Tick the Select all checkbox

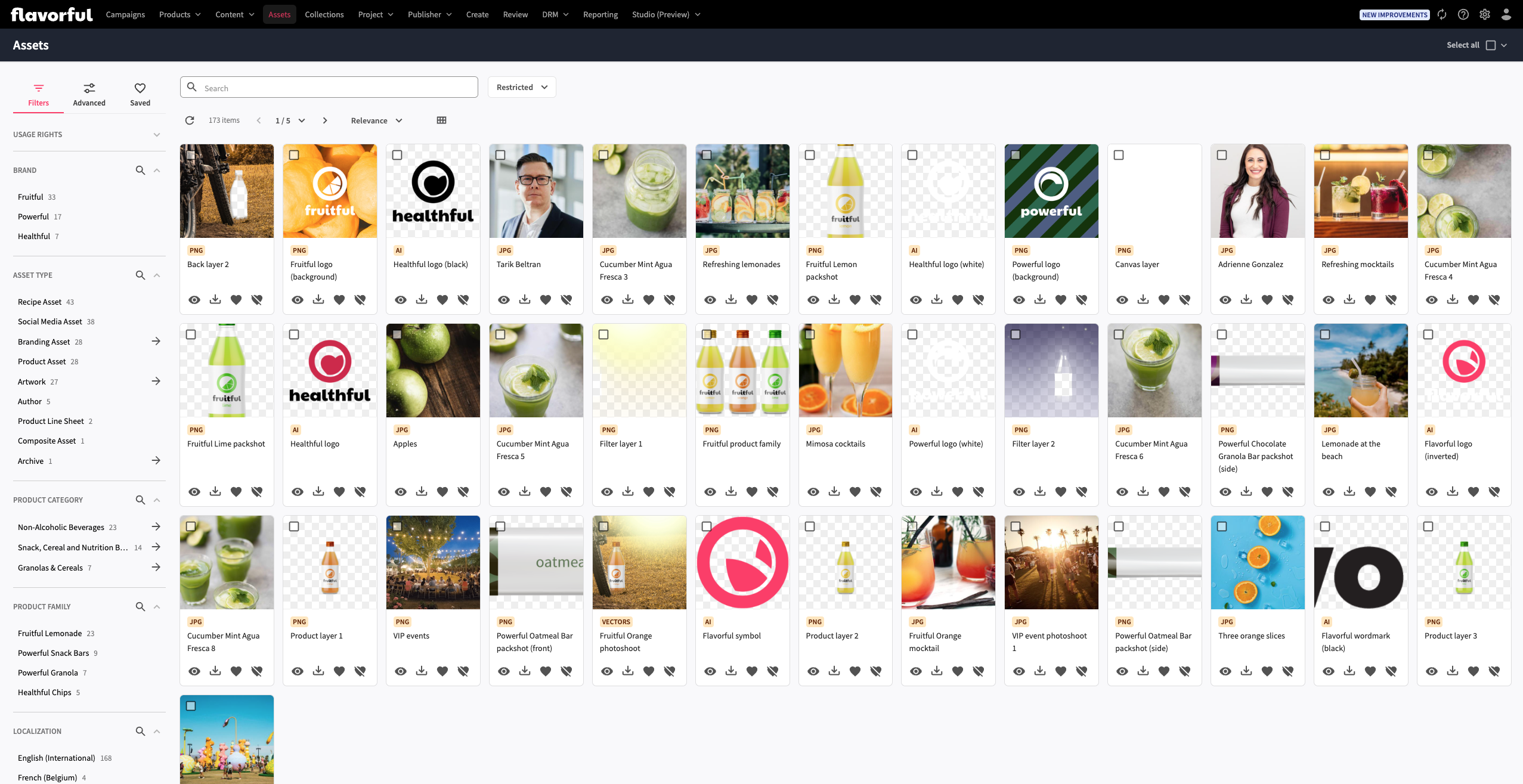(1490, 45)
